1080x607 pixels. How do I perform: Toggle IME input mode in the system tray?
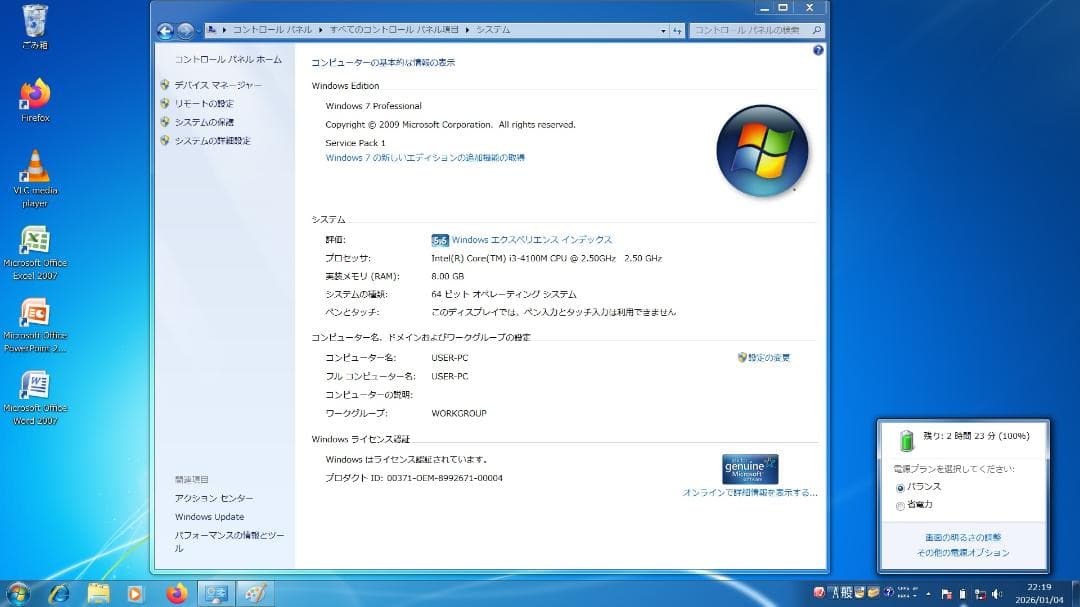pos(835,592)
